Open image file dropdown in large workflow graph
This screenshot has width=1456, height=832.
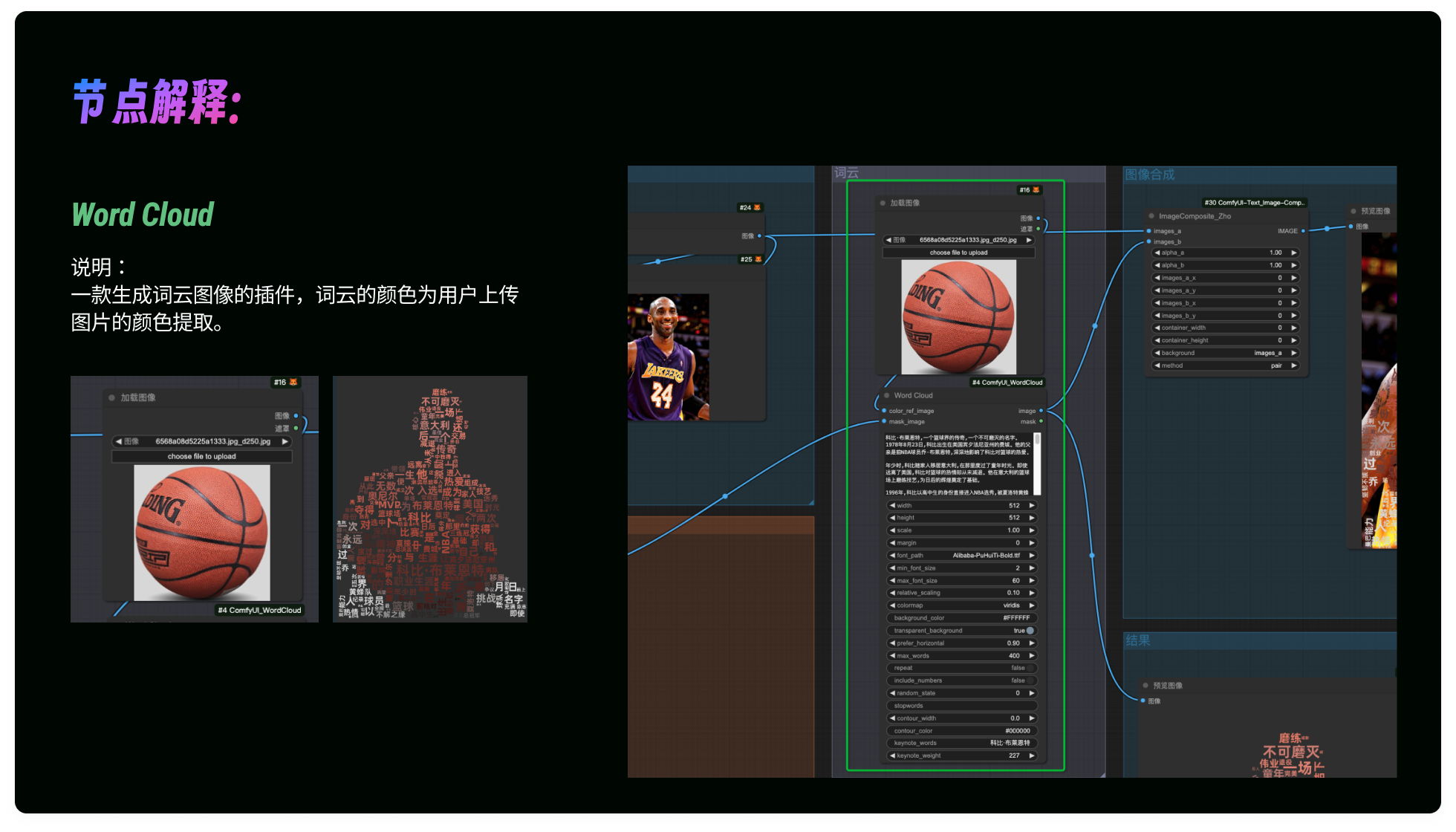(959, 240)
